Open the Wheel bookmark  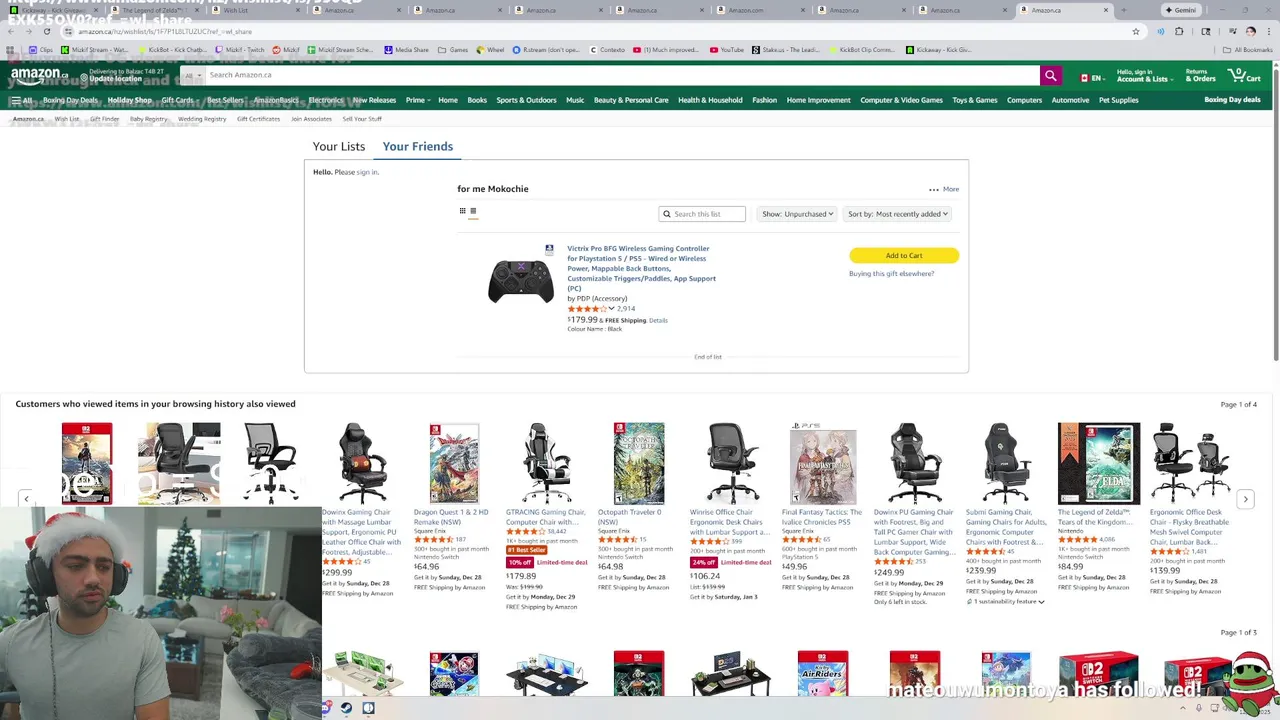(x=490, y=50)
